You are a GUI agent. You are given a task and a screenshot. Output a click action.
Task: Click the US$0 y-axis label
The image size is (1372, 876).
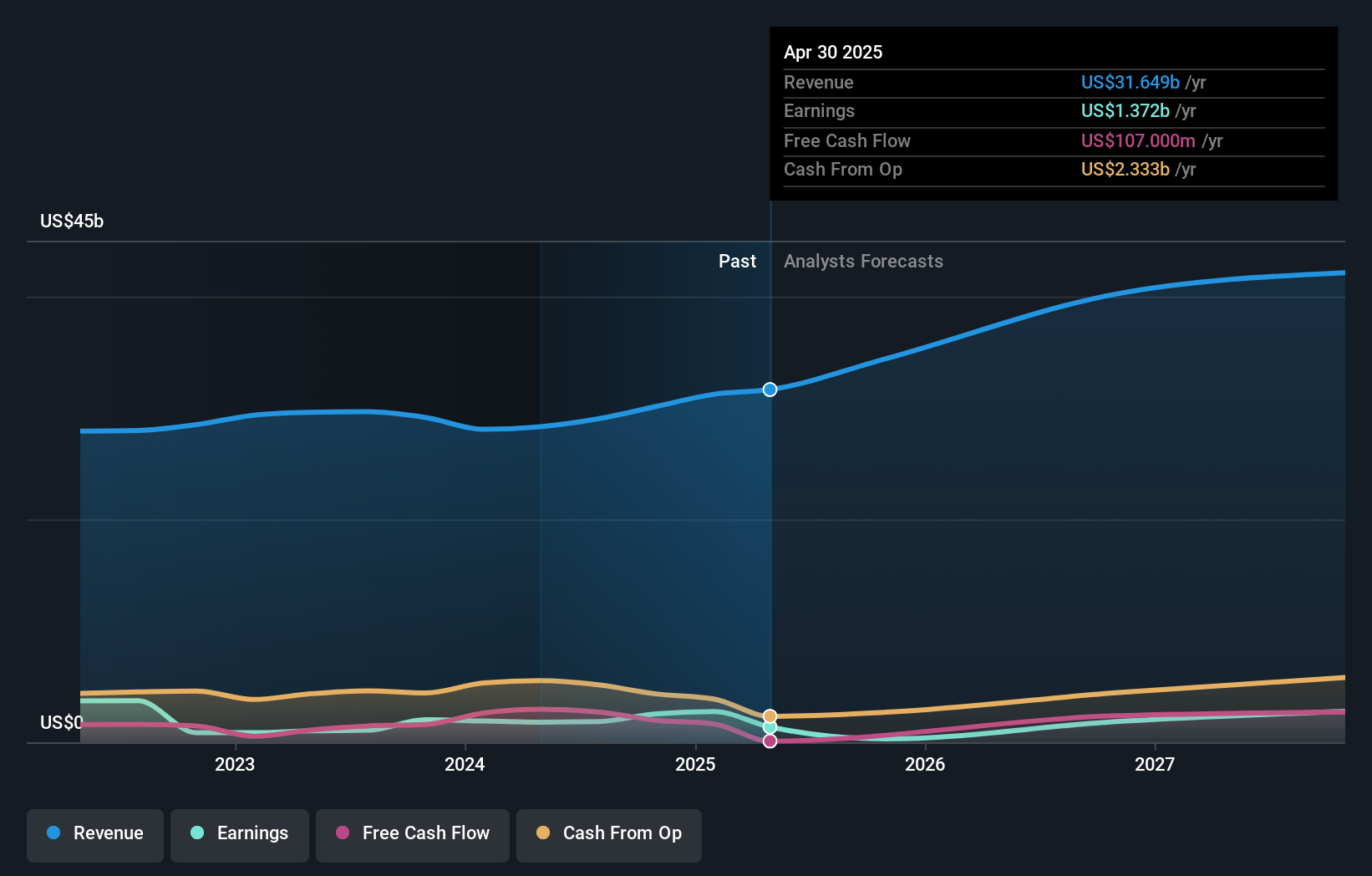(x=62, y=723)
